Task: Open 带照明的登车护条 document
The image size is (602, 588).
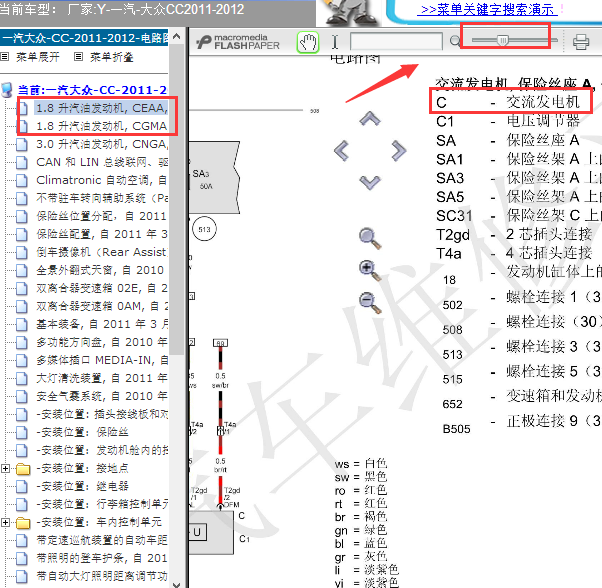Action: pos(102,558)
